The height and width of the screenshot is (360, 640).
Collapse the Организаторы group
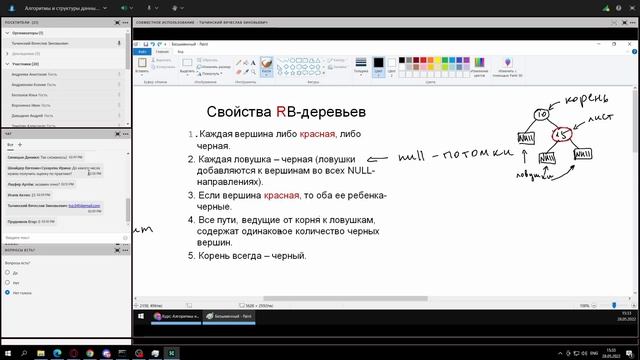7,33
